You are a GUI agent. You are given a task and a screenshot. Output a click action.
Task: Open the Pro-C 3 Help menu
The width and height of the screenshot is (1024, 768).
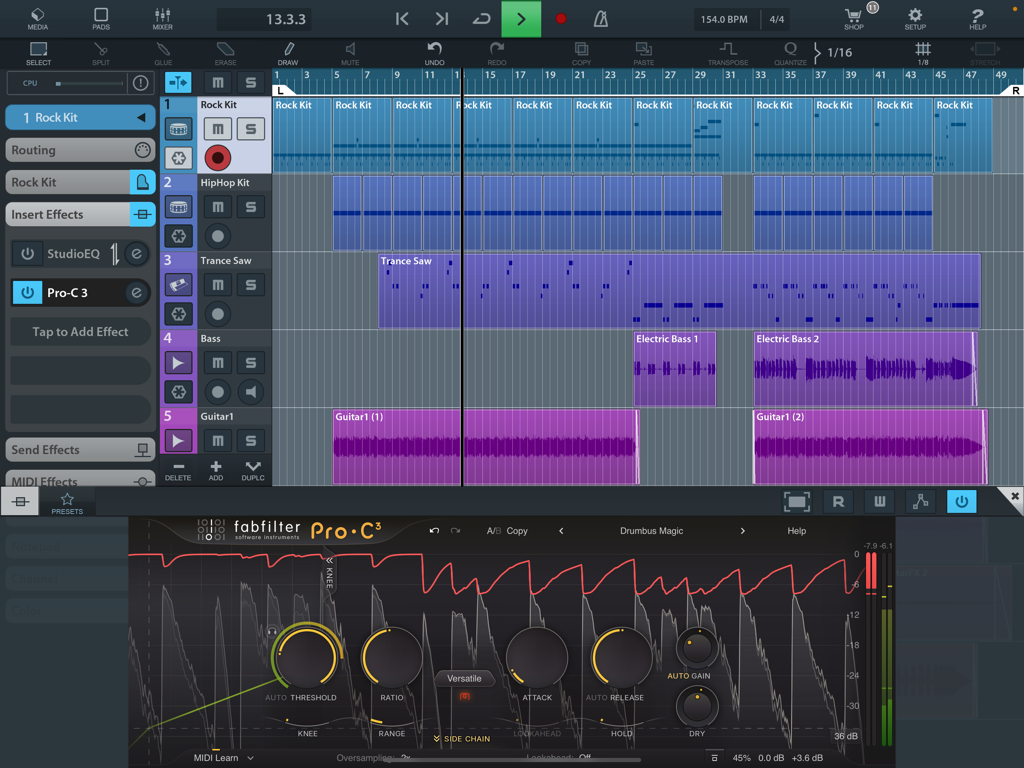(x=796, y=531)
